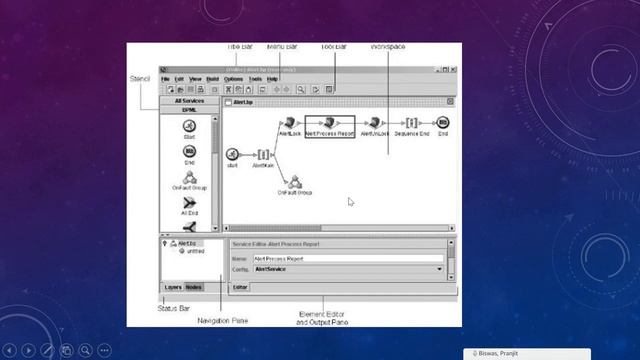
Task: Click workspace horizontal scrollbar right arrow
Action: pyautogui.click(x=452, y=228)
